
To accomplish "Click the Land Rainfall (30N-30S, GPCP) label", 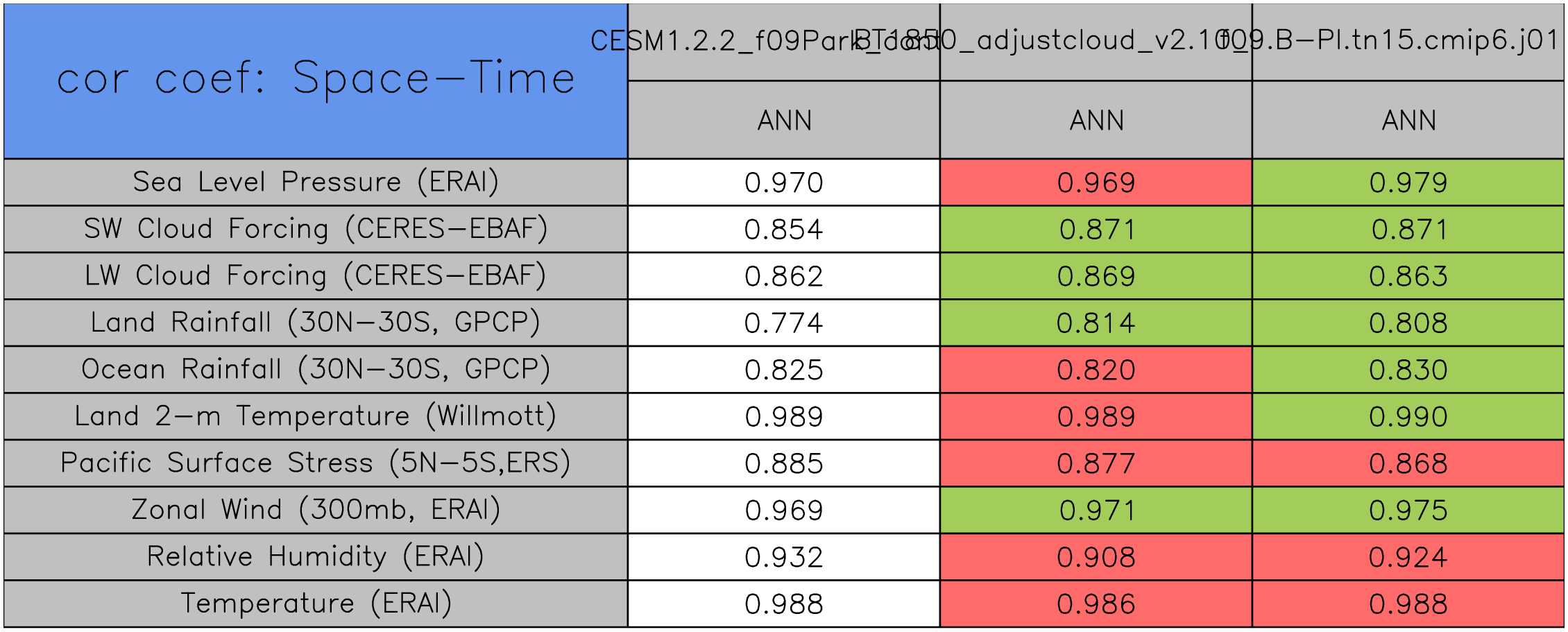I will [316, 323].
